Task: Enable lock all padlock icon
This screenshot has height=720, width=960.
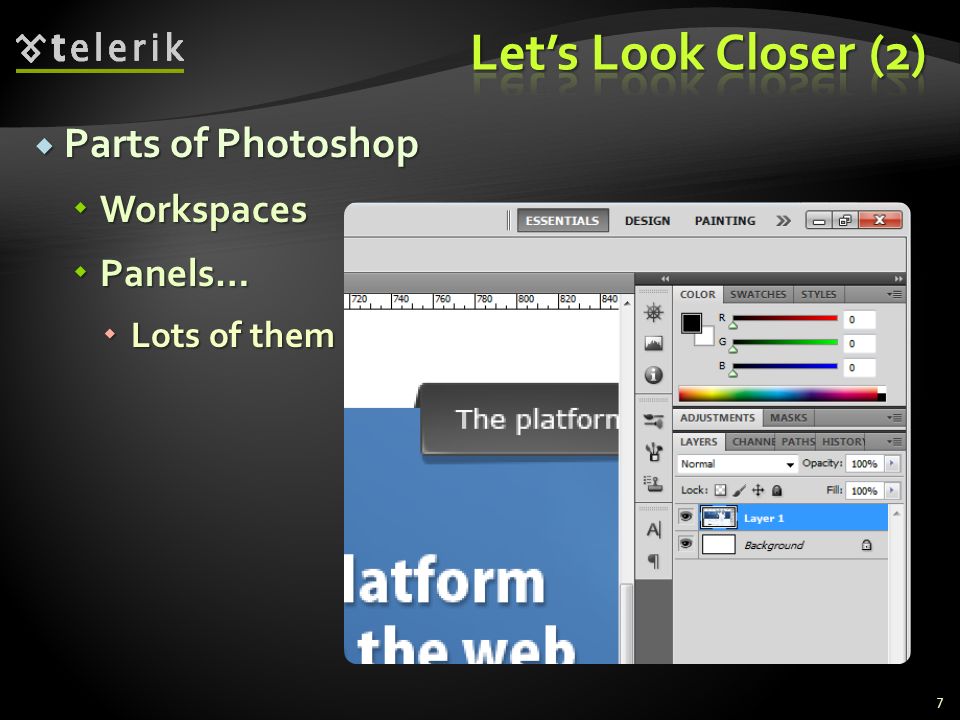Action: (x=776, y=490)
